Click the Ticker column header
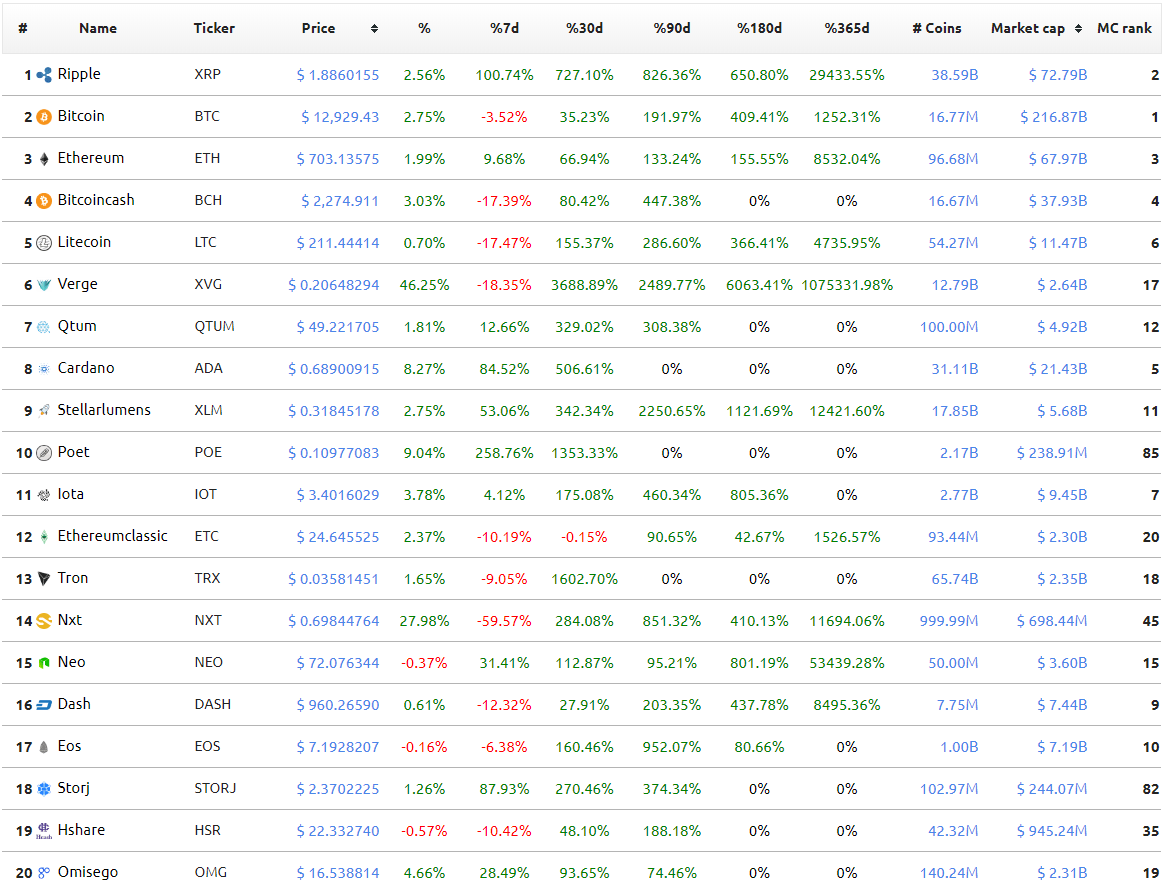 (x=214, y=28)
